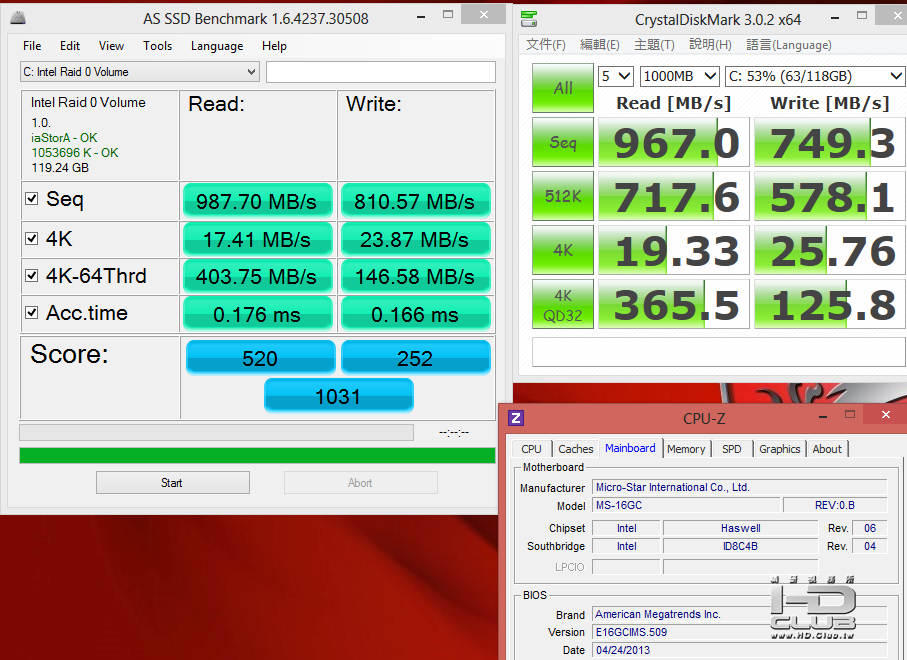The height and width of the screenshot is (660, 907).
Task: Open the Help menu in AS SSD
Action: (274, 46)
